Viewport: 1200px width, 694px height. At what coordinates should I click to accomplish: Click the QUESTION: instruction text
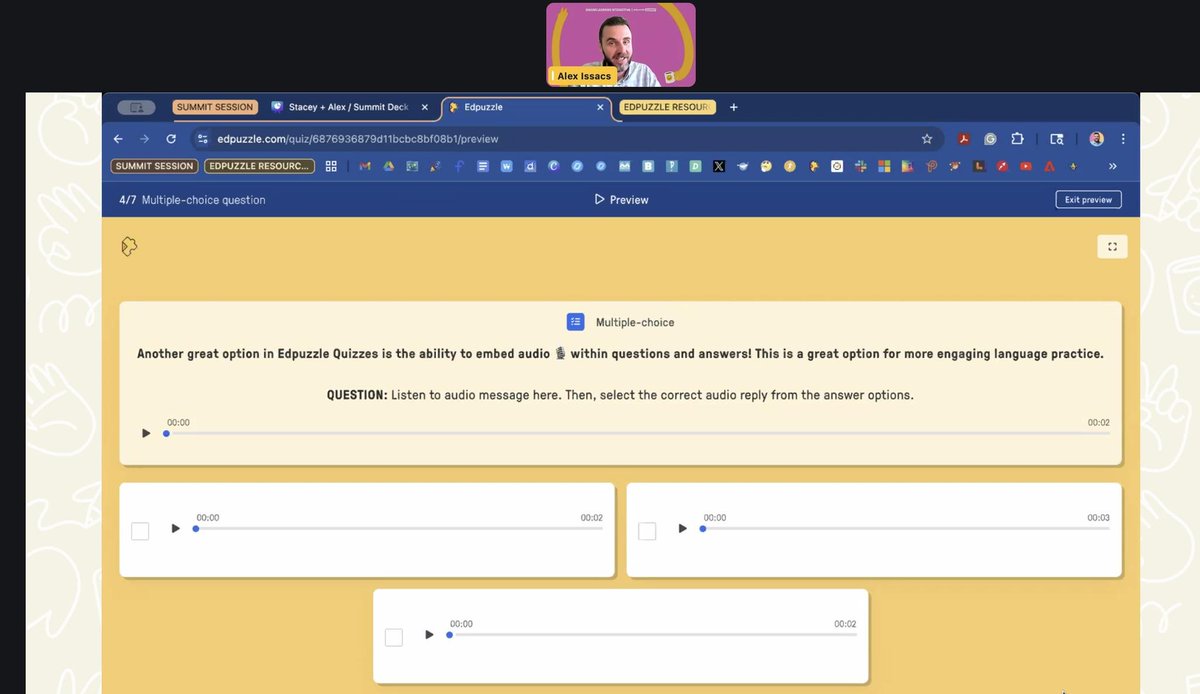coord(620,395)
